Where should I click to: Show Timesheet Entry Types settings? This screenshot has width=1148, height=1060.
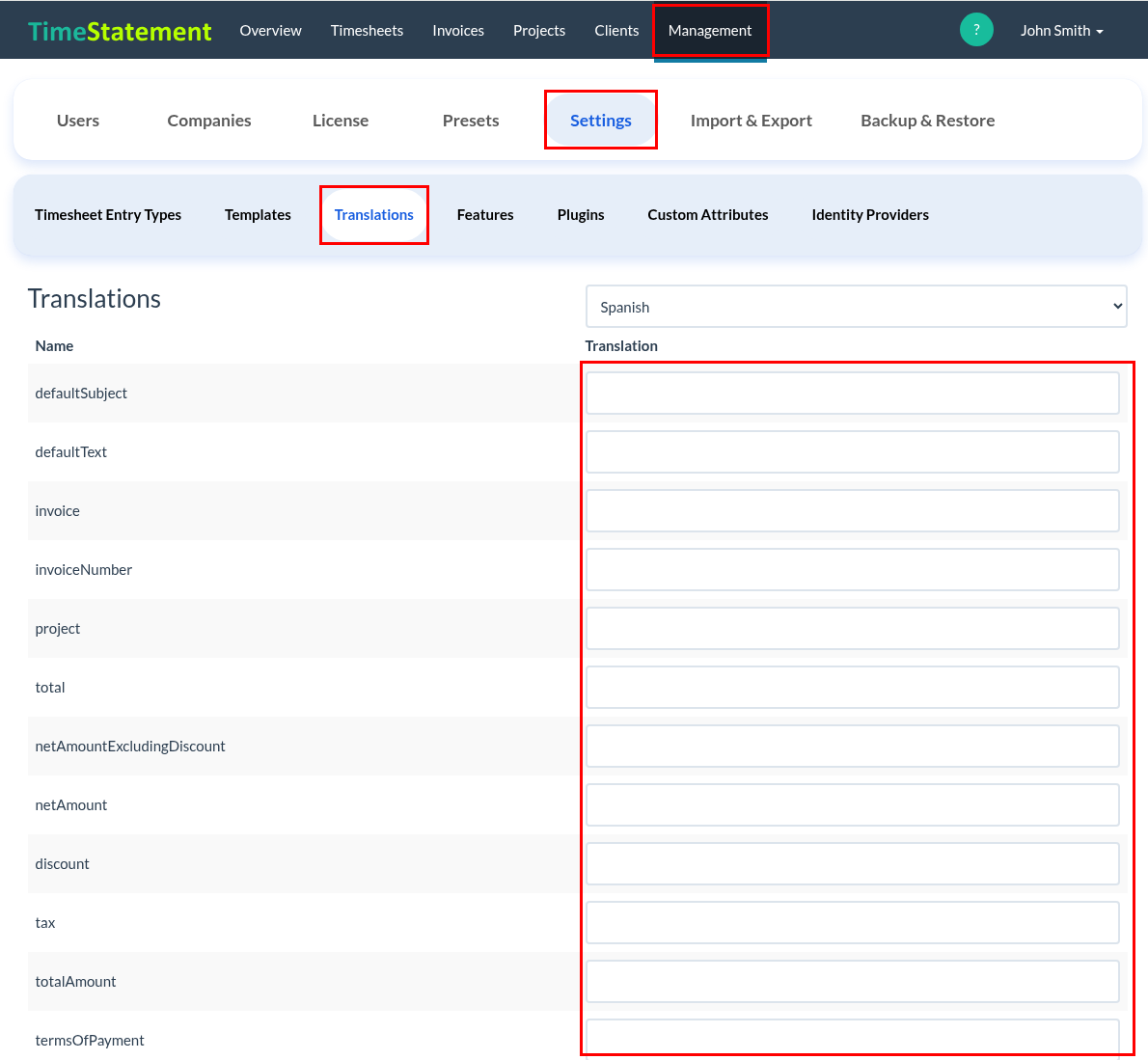[x=108, y=214]
